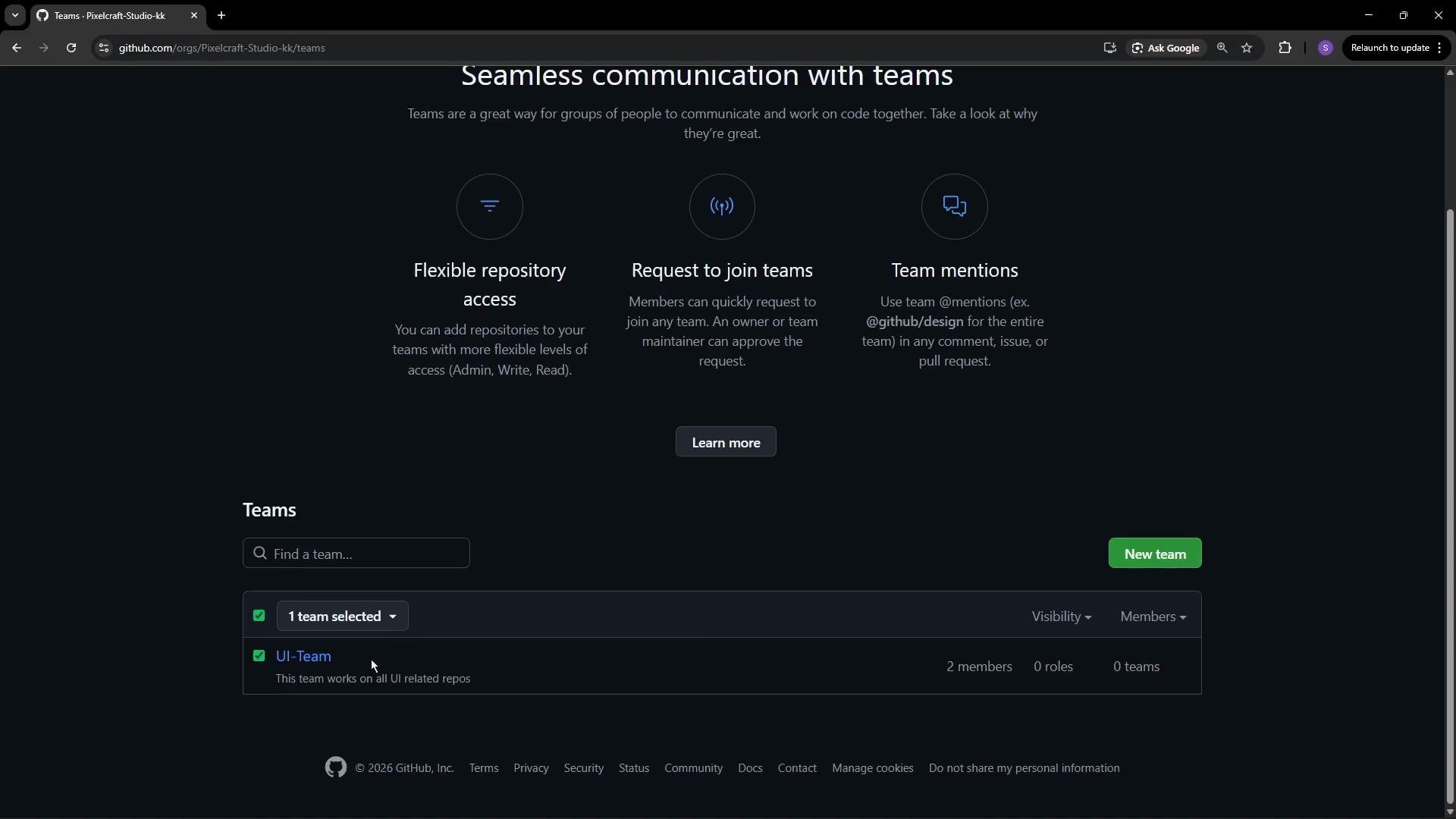Go back using the browser back arrow

click(17, 48)
